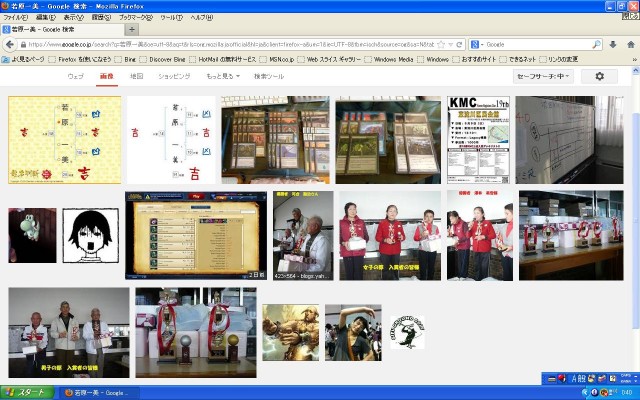Image resolution: width=640 pixels, height=400 pixels.
Task: Open the 編集 menu
Action: (x=45, y=18)
